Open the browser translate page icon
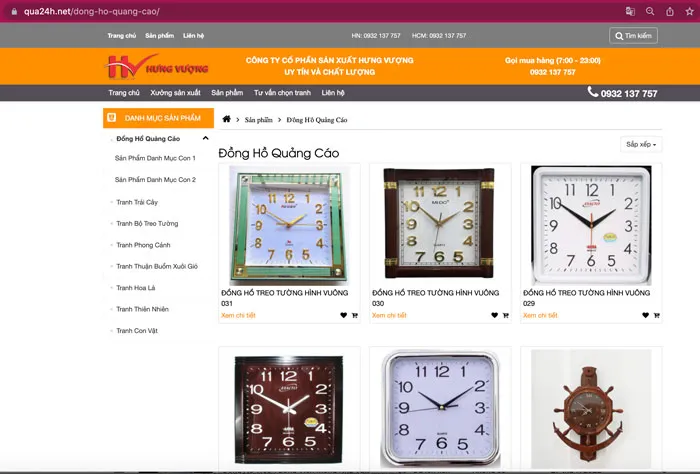The height and width of the screenshot is (474, 700). tap(630, 12)
